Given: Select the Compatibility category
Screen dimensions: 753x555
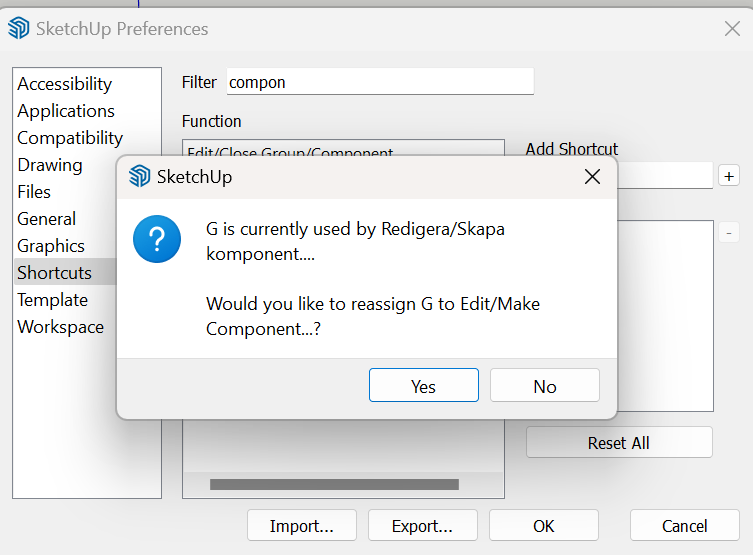Looking at the screenshot, I should pyautogui.click(x=70, y=138).
